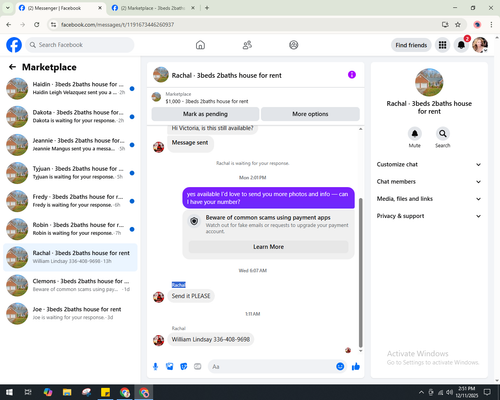Open Task View on the taskbar

(x=28, y=392)
